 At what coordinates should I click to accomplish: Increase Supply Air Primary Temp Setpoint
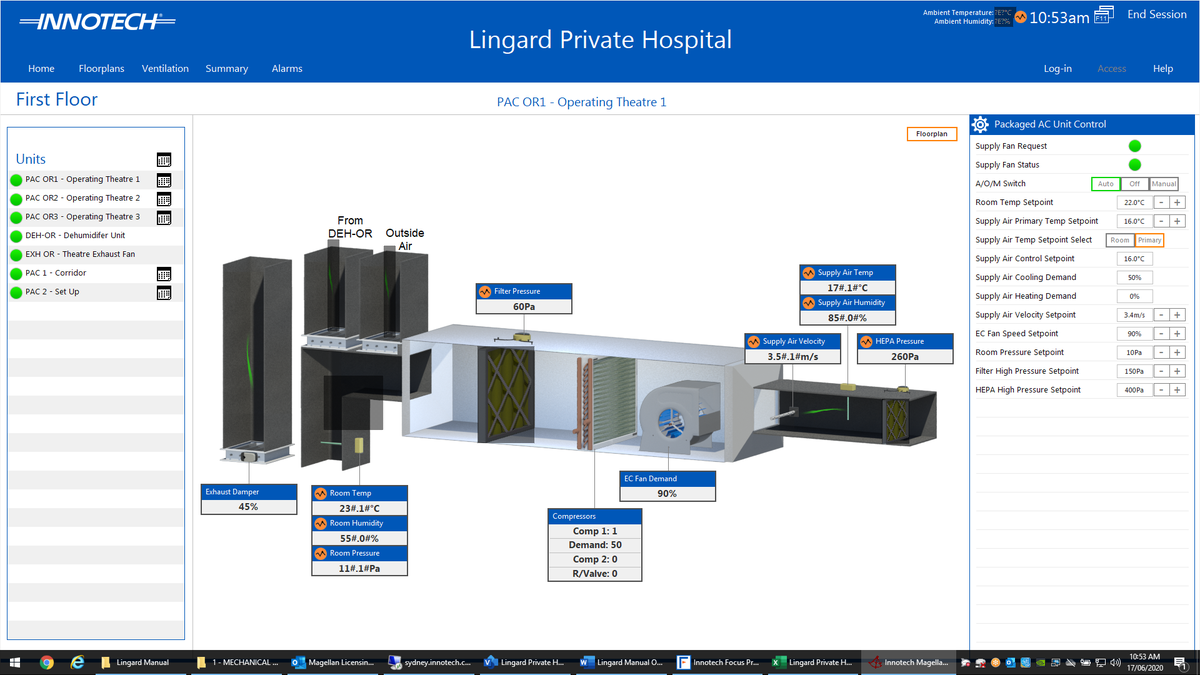[x=1178, y=221]
